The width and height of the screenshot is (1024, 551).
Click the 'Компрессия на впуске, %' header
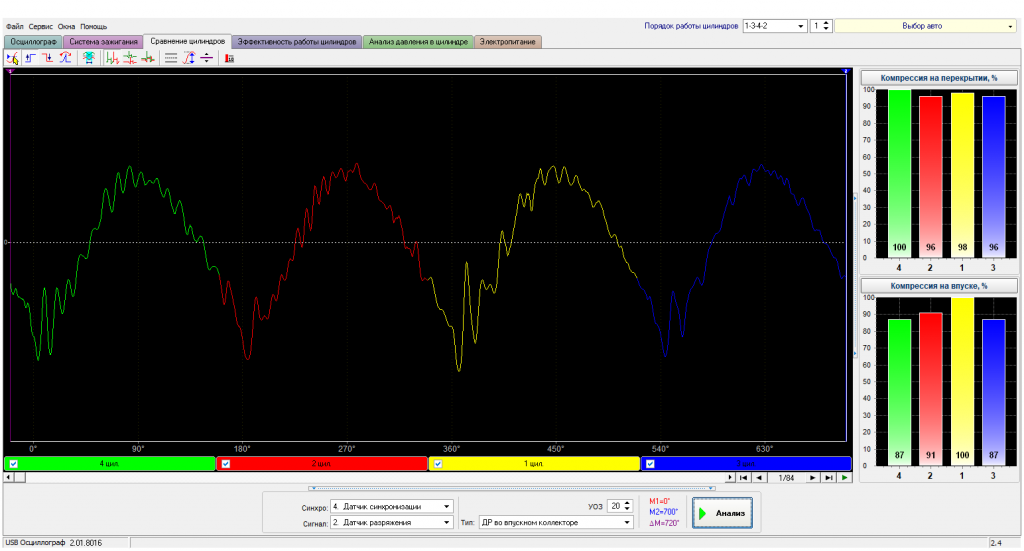pos(938,286)
